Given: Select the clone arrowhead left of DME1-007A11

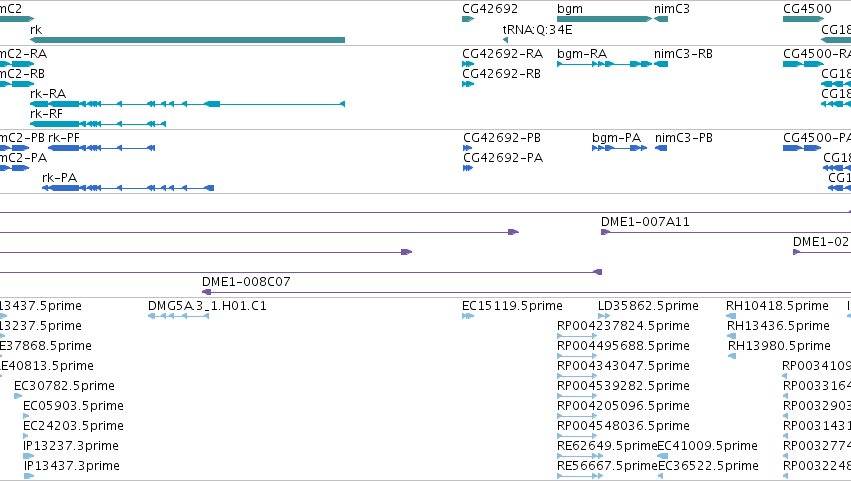Looking at the screenshot, I should (x=598, y=272).
